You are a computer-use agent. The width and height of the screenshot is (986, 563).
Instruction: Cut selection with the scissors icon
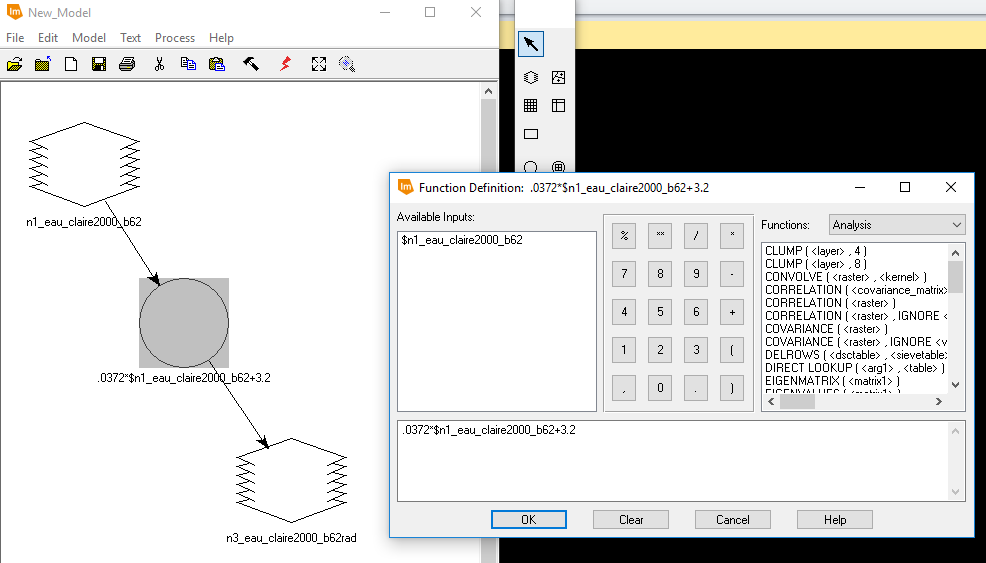click(159, 64)
